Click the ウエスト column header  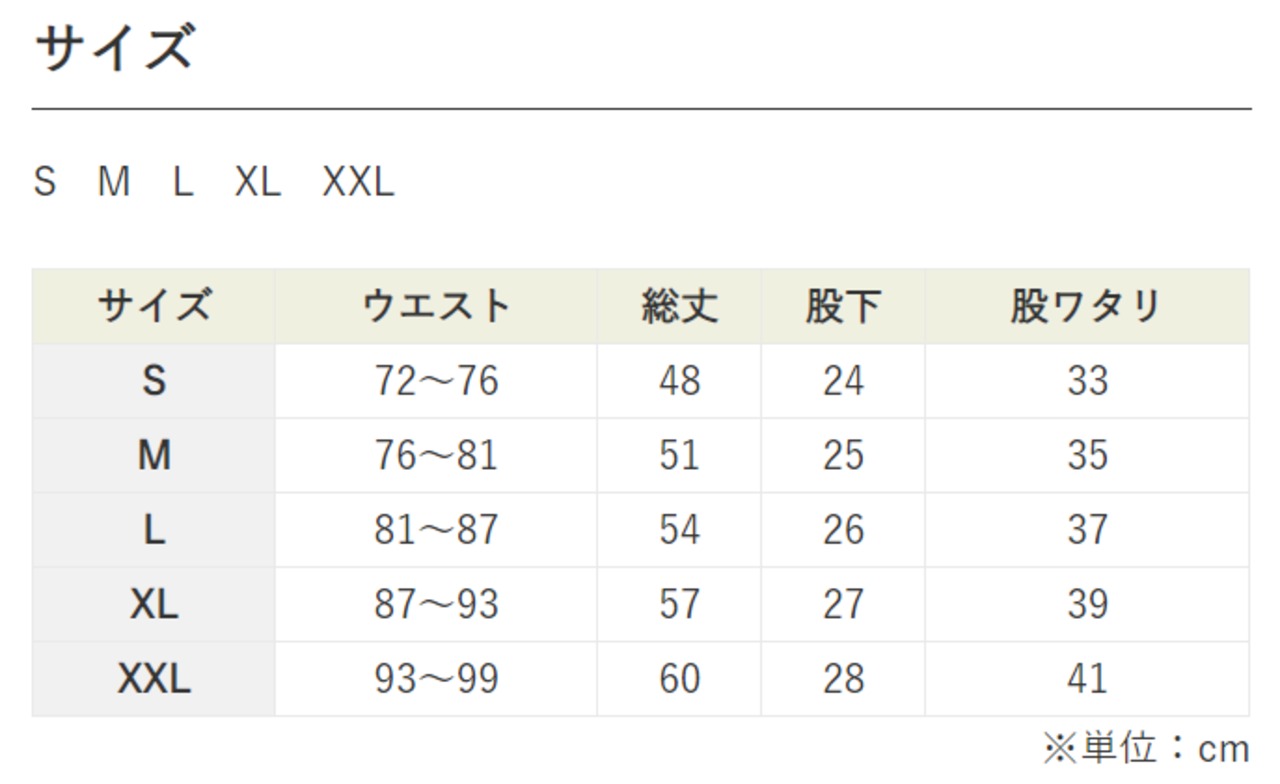(x=436, y=306)
